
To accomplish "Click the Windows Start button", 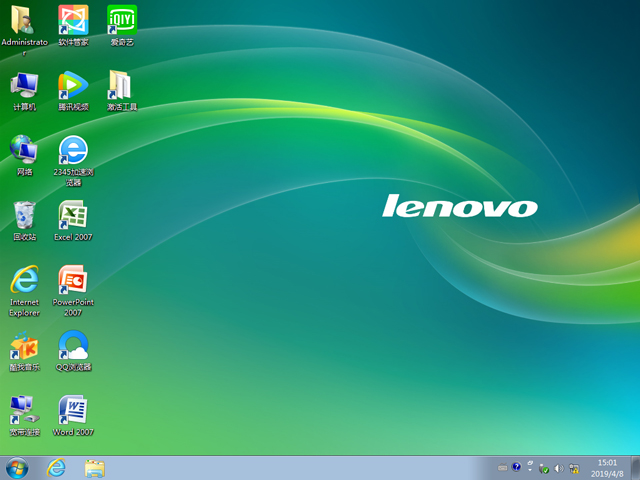I will click(17, 467).
